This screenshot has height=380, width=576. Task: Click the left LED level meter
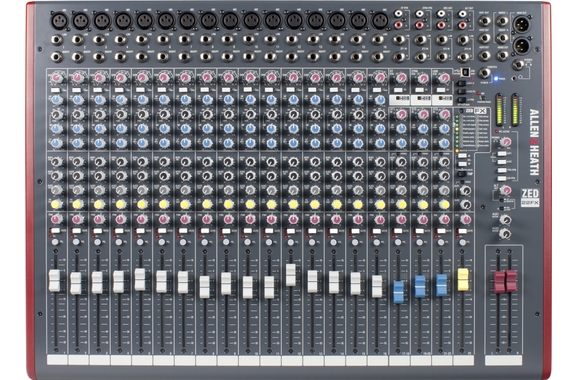500,110
